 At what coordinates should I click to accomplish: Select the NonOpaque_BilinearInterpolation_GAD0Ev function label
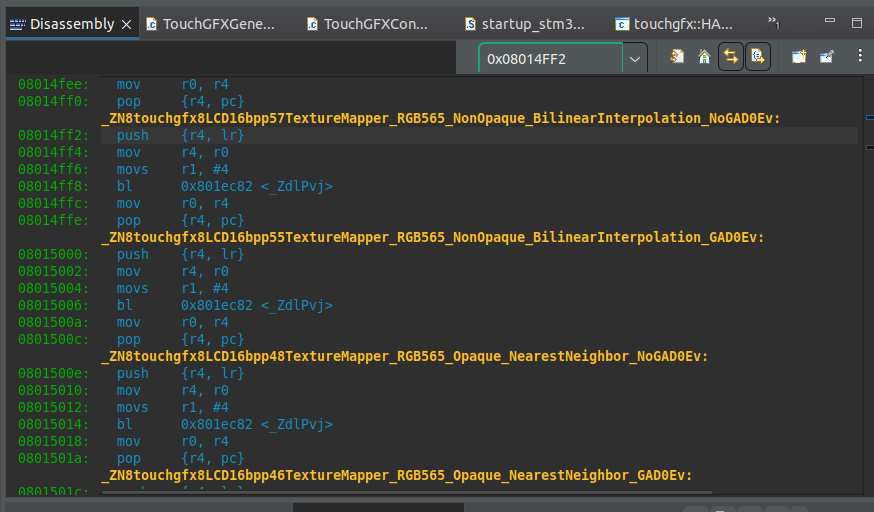point(433,237)
